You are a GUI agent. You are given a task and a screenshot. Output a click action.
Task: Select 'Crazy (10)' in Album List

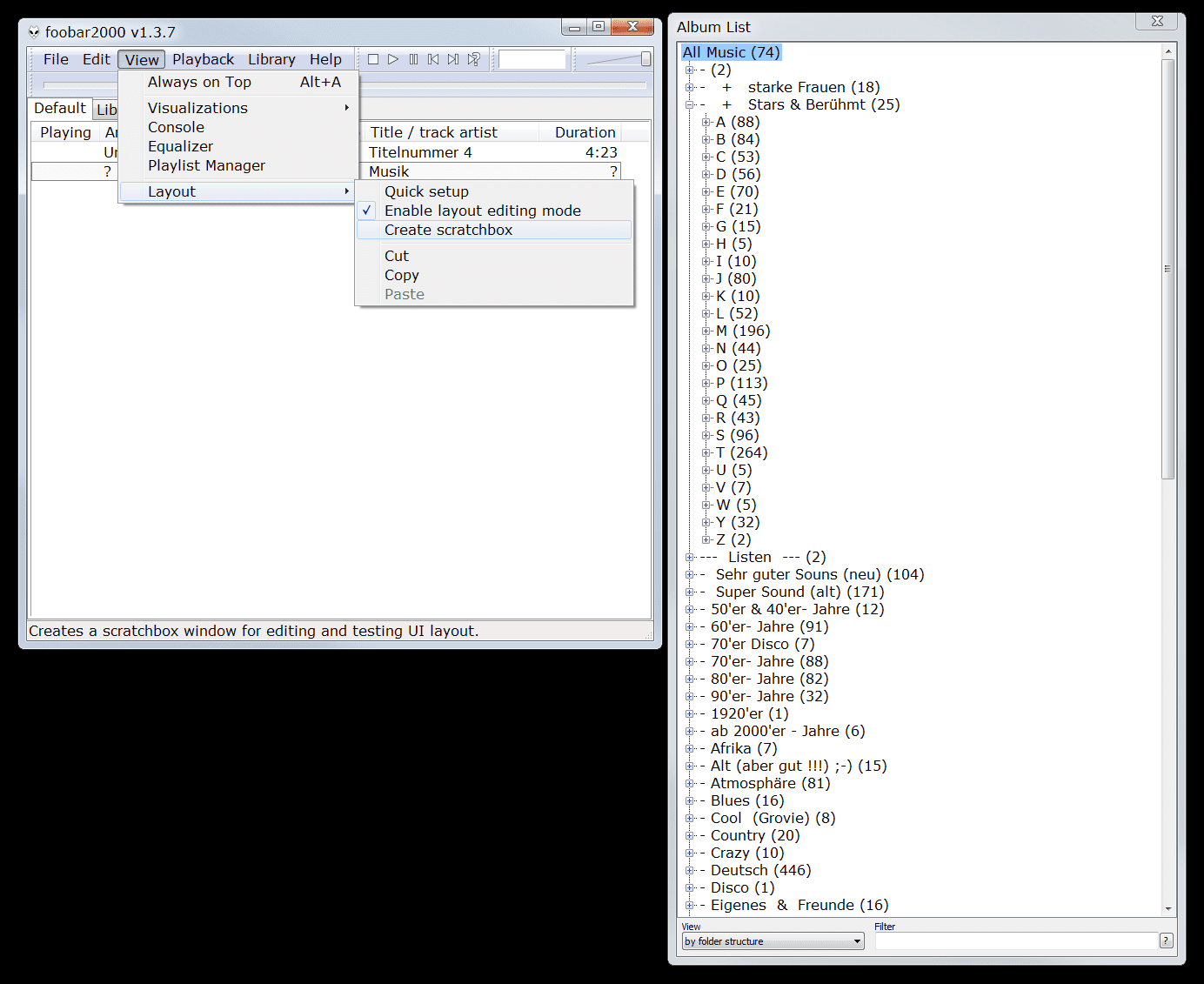coord(742,853)
